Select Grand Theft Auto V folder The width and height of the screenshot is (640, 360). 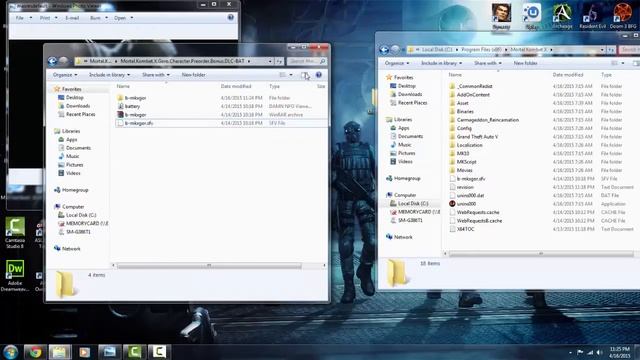coord(477,137)
